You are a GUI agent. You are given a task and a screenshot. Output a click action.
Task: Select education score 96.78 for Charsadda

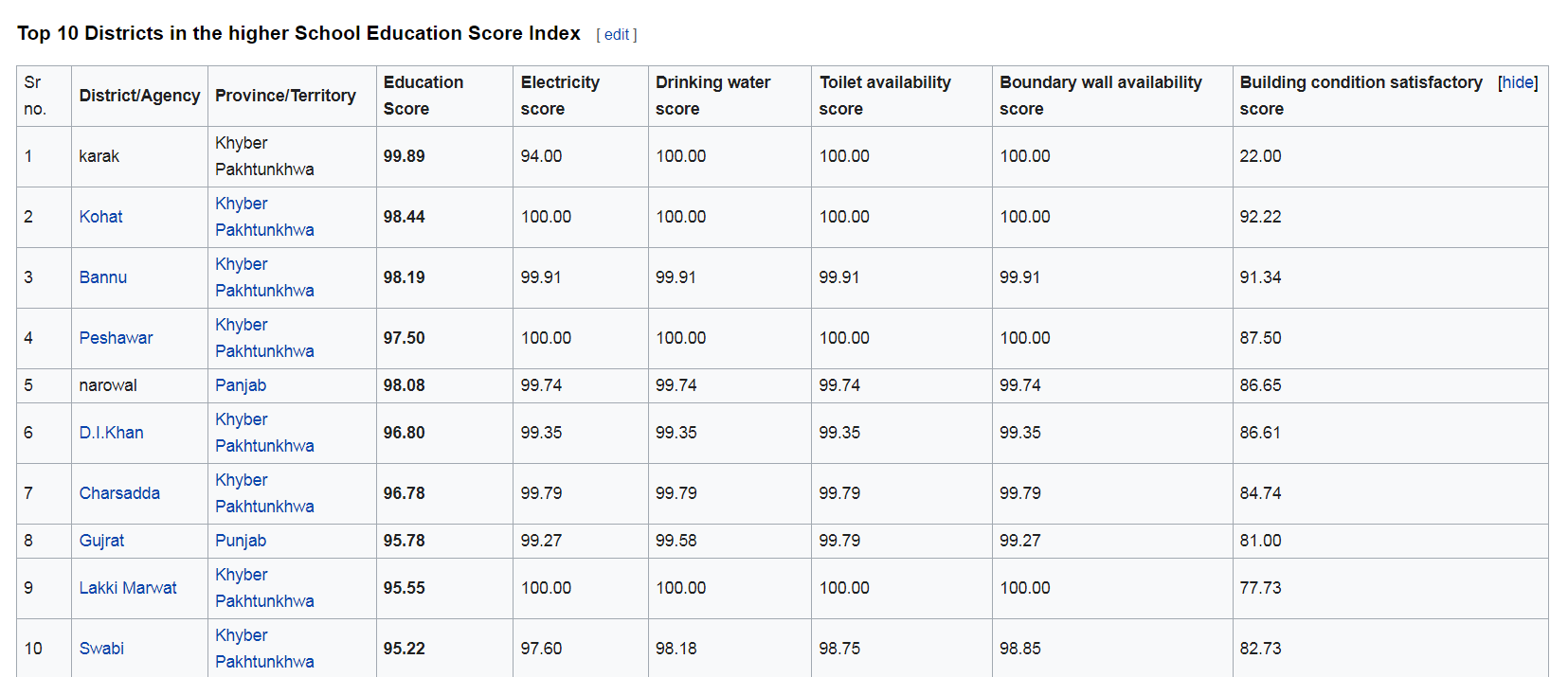(404, 493)
